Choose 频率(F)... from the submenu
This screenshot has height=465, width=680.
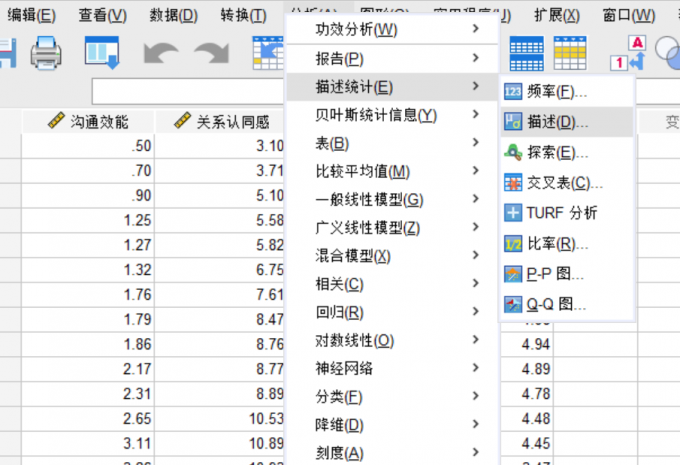click(567, 92)
